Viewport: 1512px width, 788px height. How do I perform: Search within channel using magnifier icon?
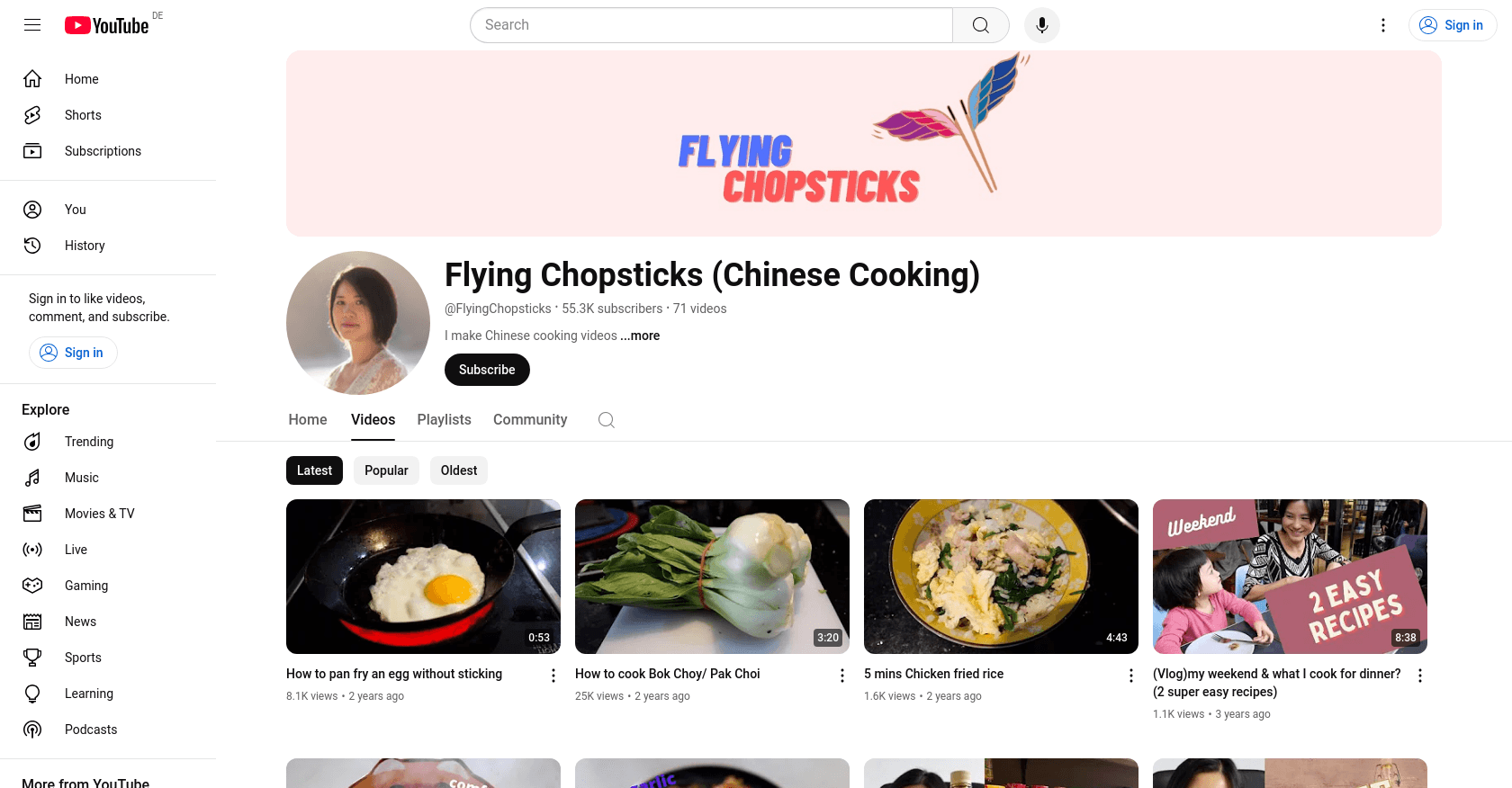(x=607, y=420)
